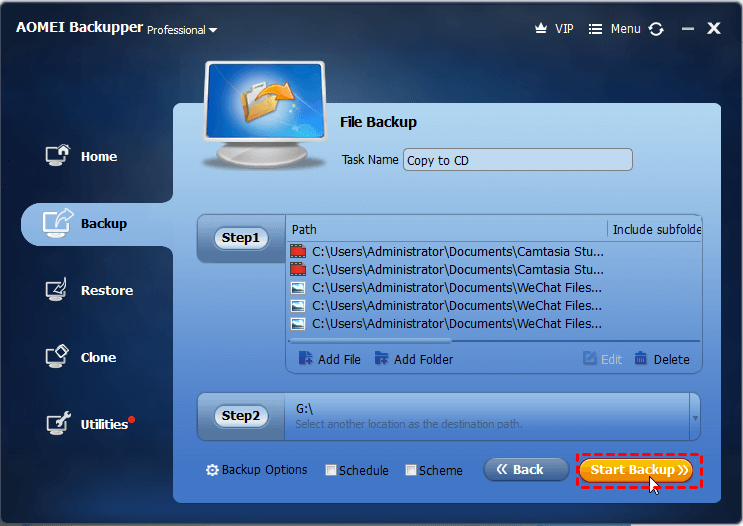Click first Camtasia Stu video file icon
Screen dimensions: 743x526
pos(298,251)
